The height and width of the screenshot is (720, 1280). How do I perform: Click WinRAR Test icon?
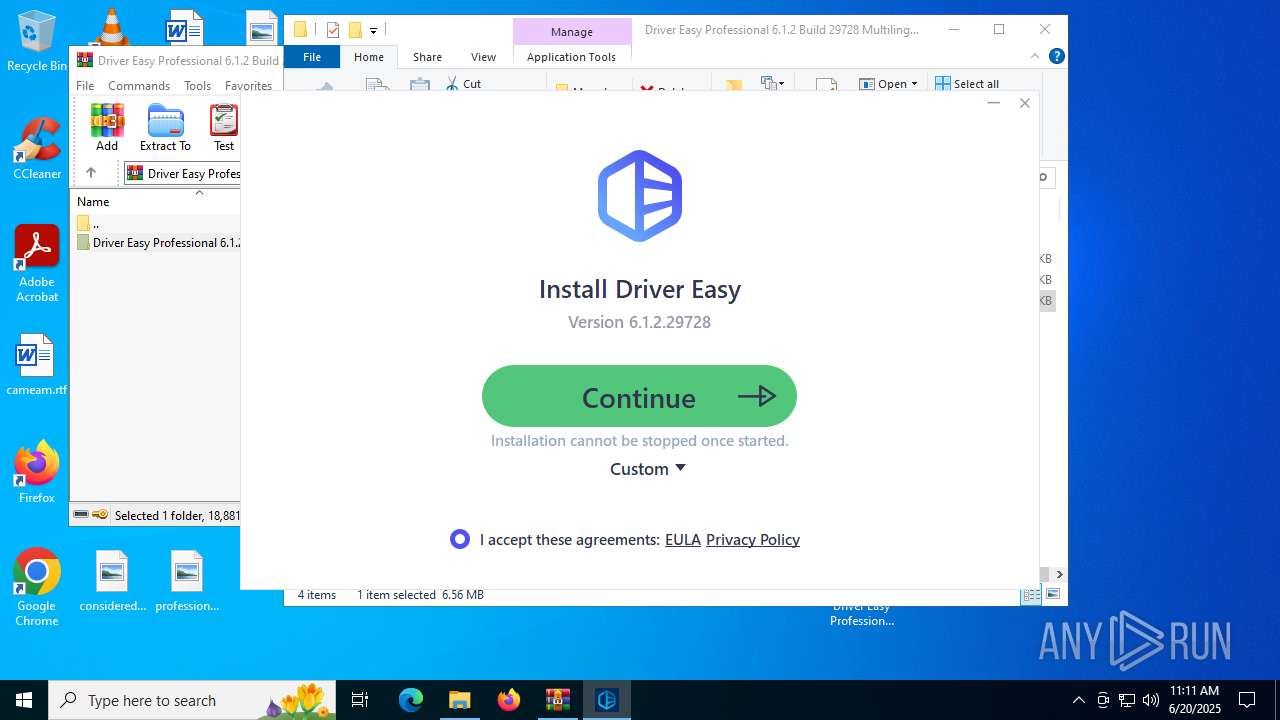click(x=224, y=128)
